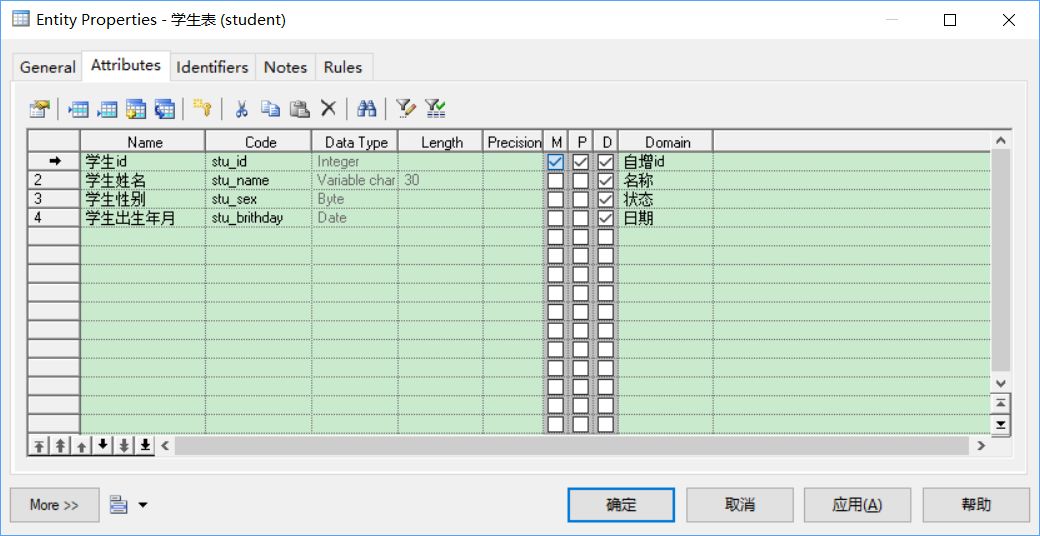Image resolution: width=1040 pixels, height=536 pixels.
Task: Select the 学生id name cell
Action: point(143,162)
